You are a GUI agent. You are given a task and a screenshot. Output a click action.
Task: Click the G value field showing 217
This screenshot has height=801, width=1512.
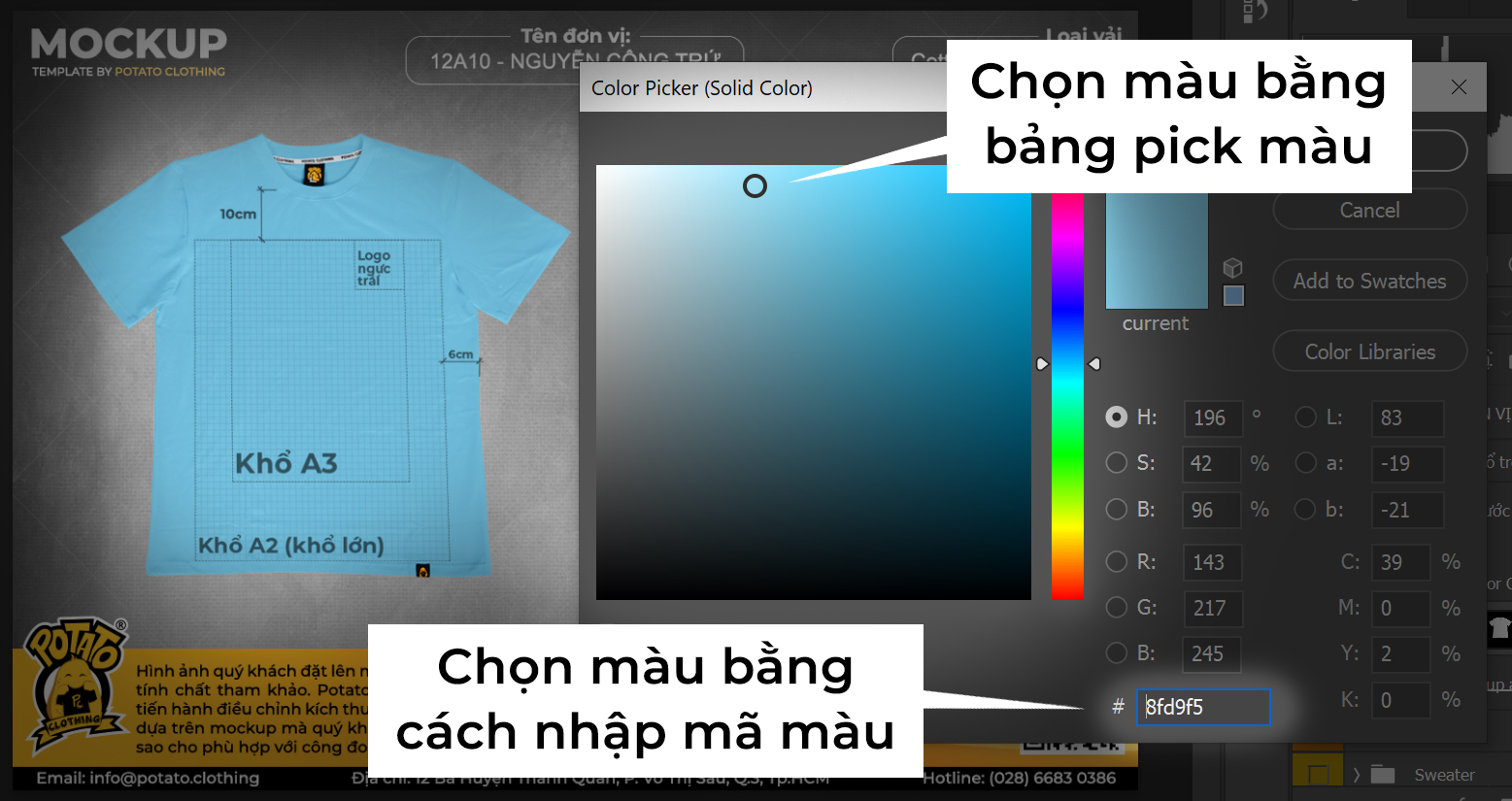(1211, 608)
